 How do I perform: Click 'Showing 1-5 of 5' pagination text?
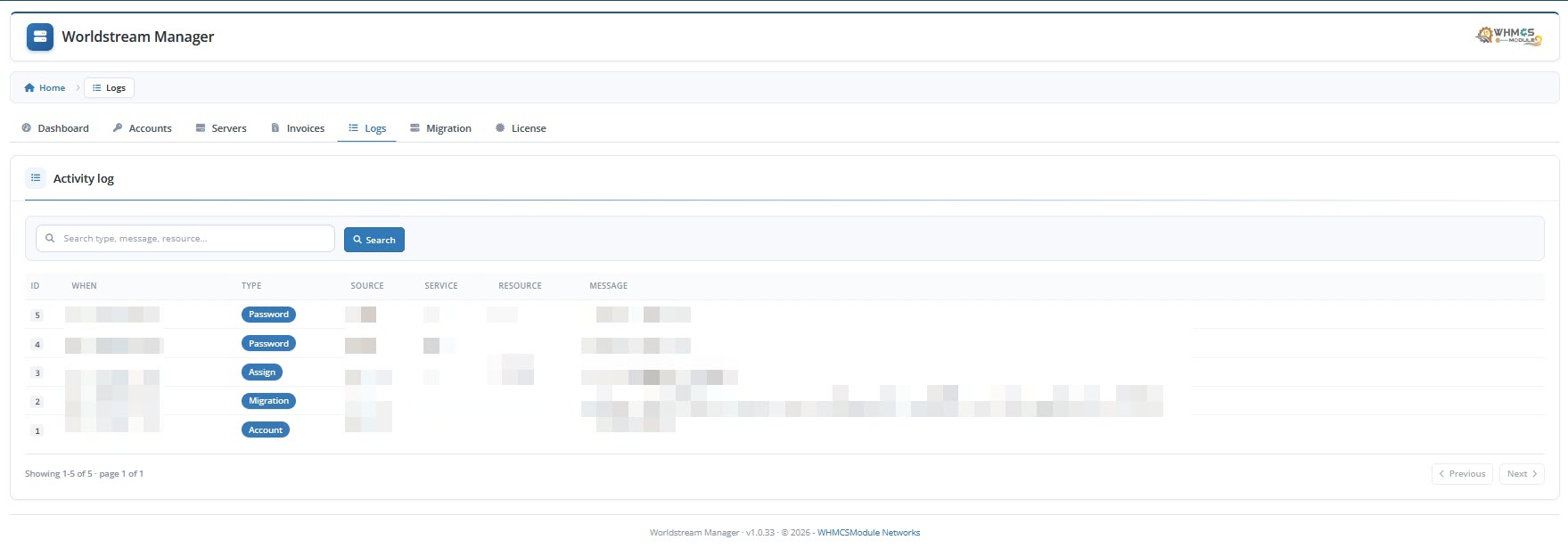click(59, 474)
